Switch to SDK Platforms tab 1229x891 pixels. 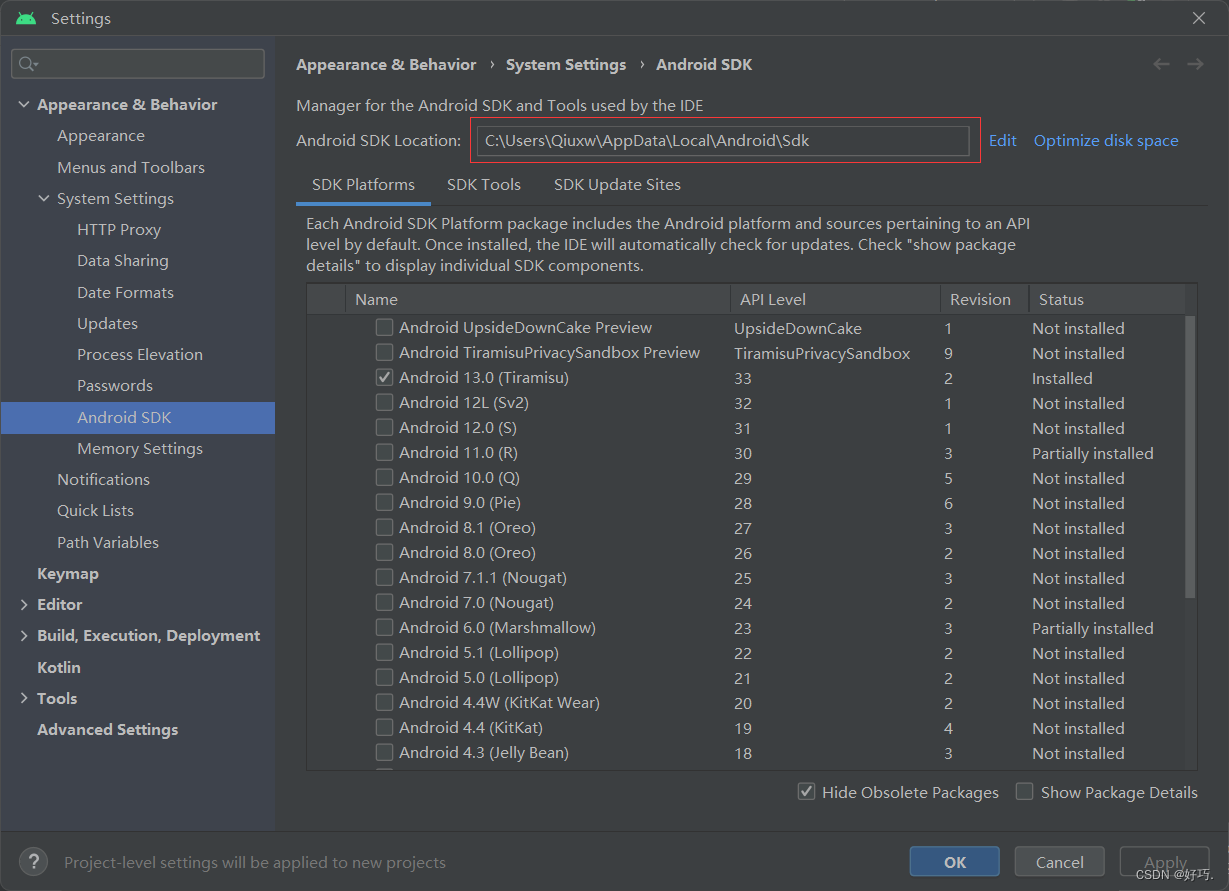coord(363,184)
